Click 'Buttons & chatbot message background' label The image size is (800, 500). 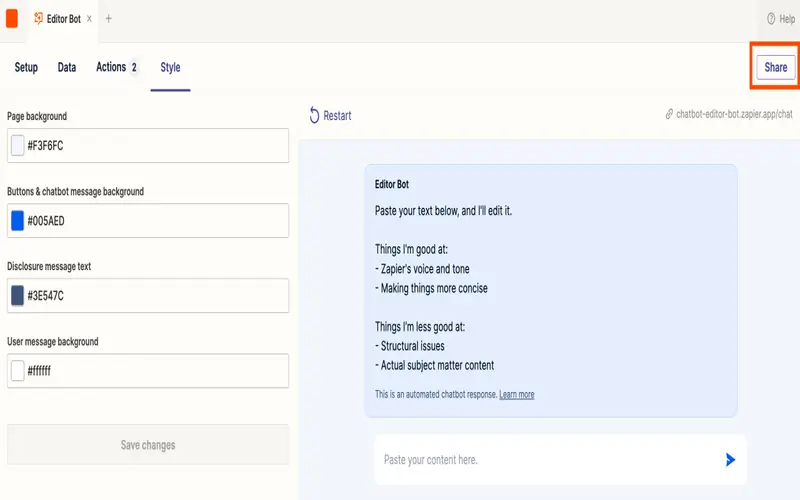click(x=76, y=191)
